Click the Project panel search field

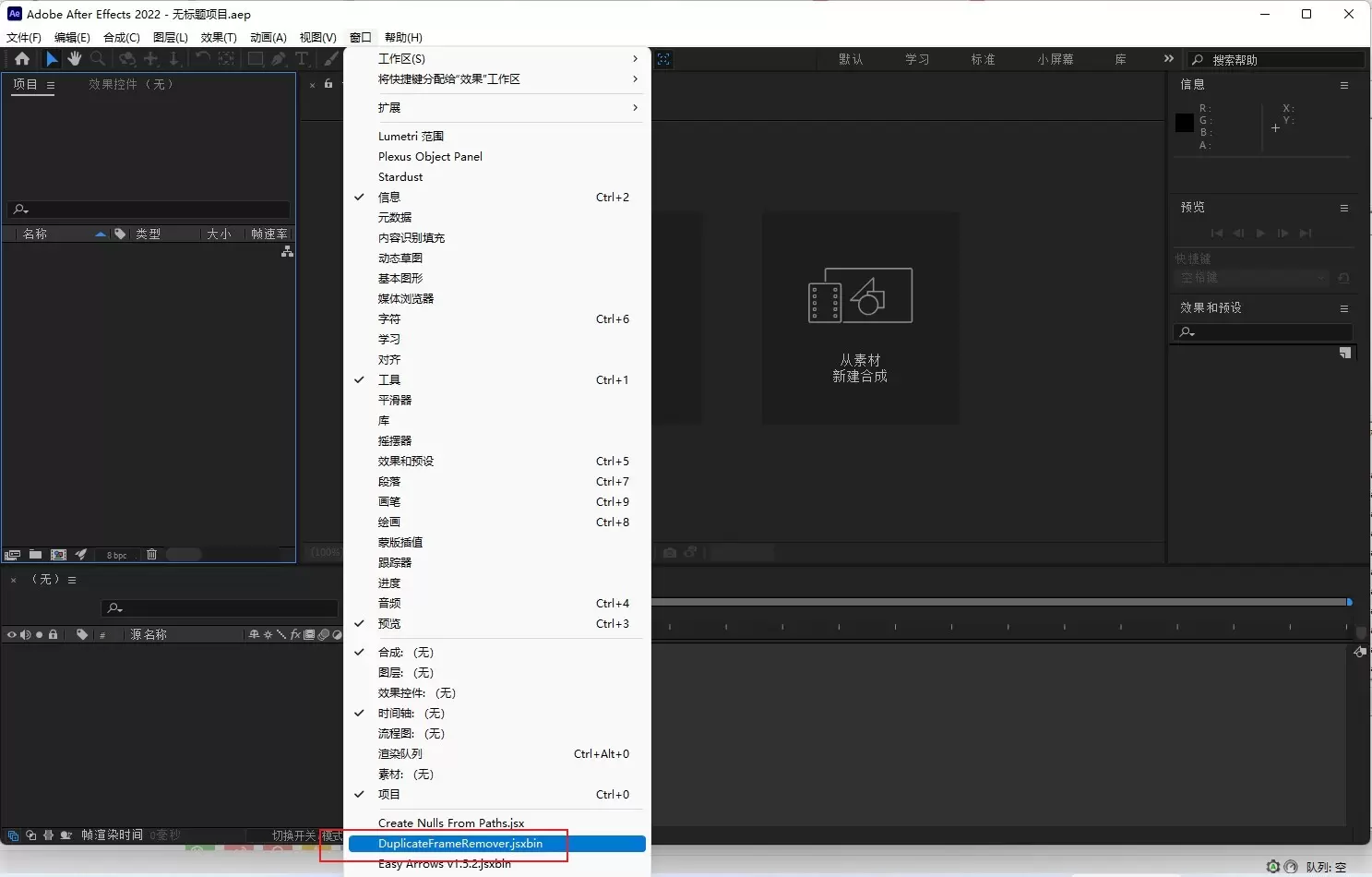click(149, 210)
